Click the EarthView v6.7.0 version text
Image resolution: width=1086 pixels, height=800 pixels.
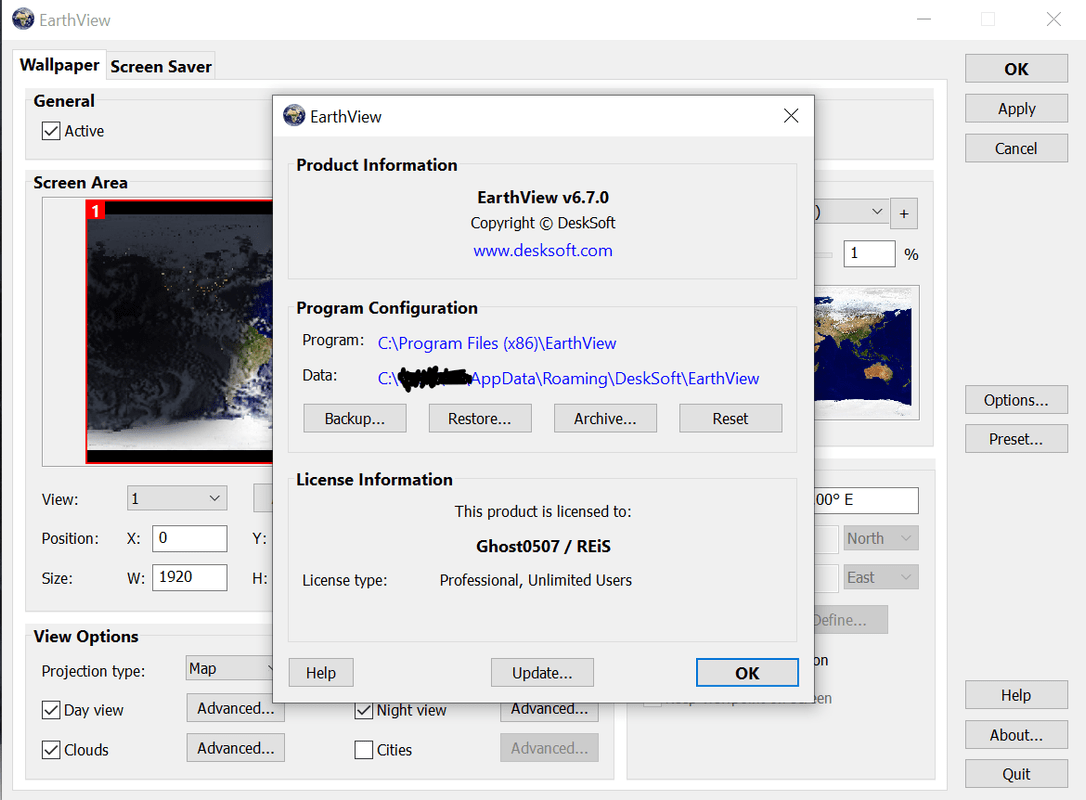tap(542, 197)
